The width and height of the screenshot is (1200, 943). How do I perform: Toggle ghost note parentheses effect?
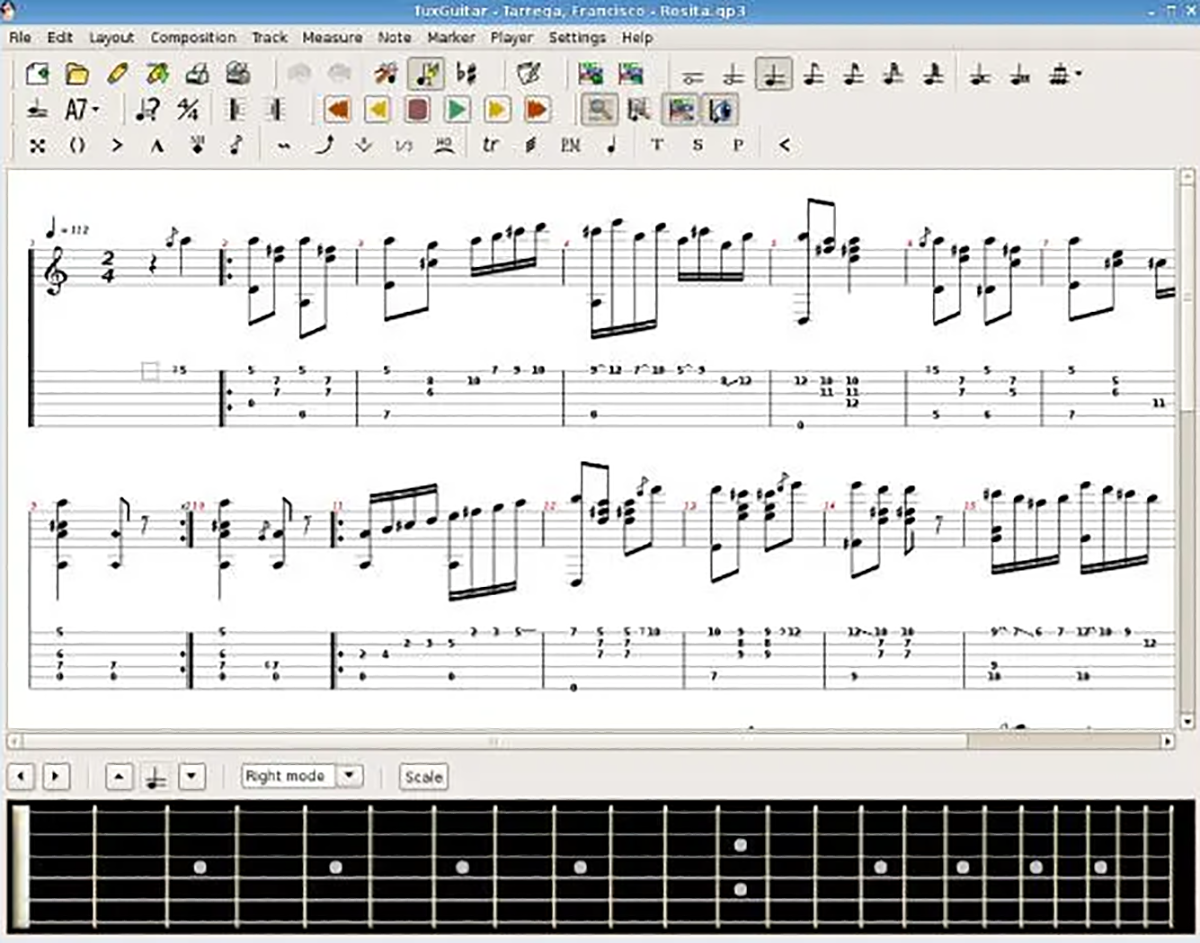click(77, 145)
